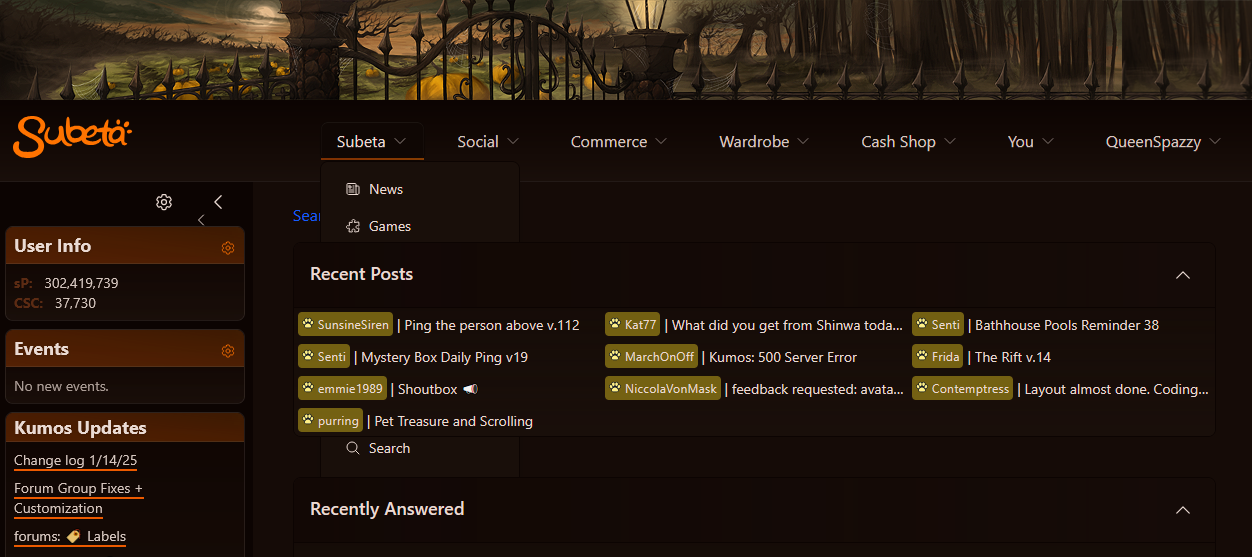Screen dimensions: 1252x557
Task: Open the Social menu
Action: click(488, 142)
